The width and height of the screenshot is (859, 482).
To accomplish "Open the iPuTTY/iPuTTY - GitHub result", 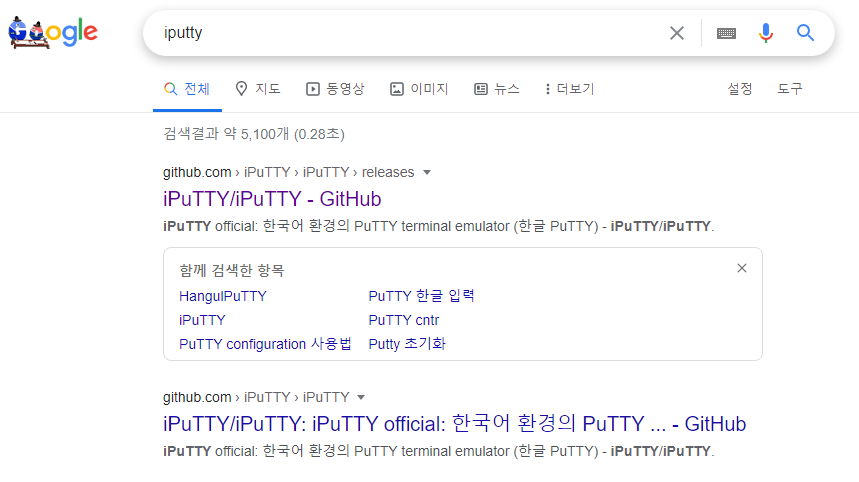I will (272, 199).
